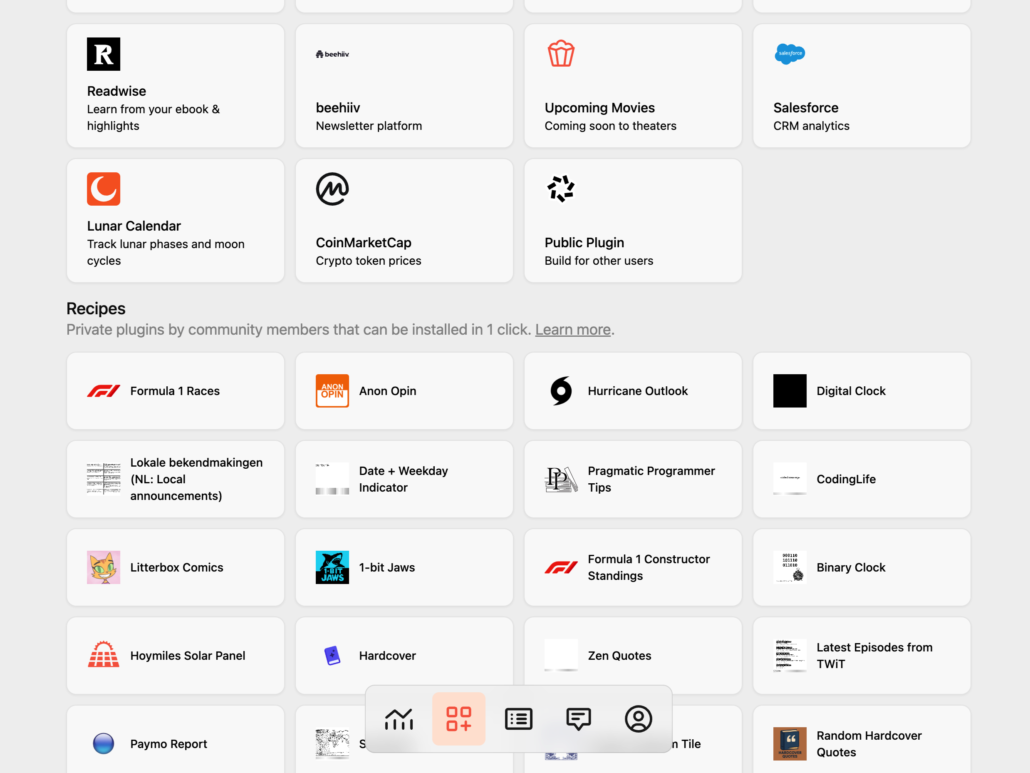Select the beehiiv newsletter plugin
This screenshot has width=1030, height=773.
pos(404,86)
